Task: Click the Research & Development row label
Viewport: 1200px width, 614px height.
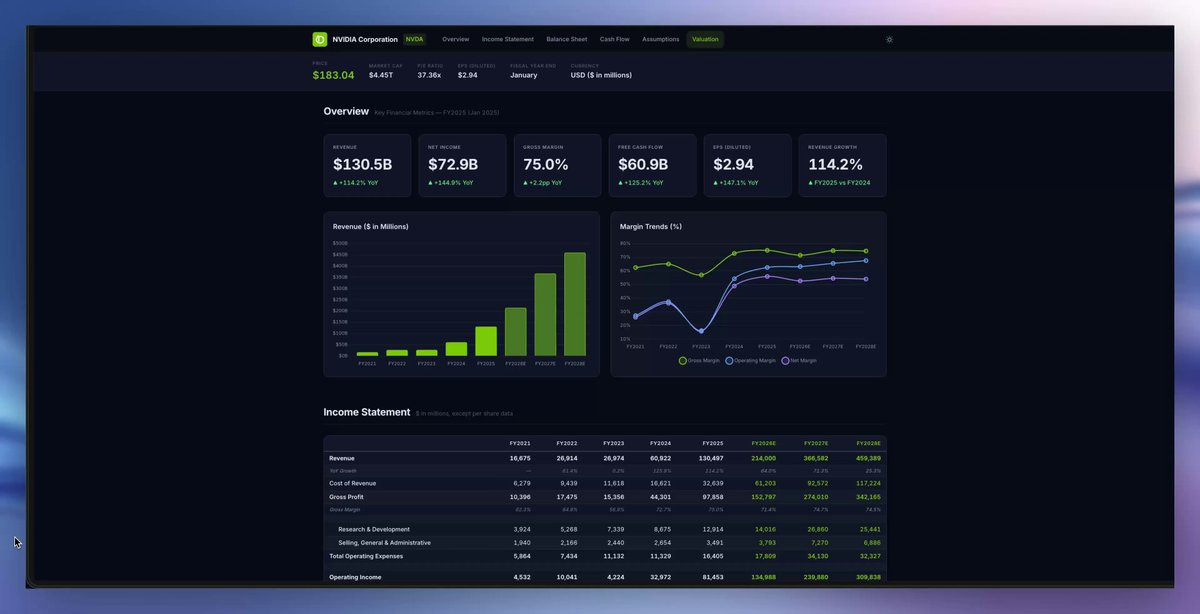Action: pos(374,529)
